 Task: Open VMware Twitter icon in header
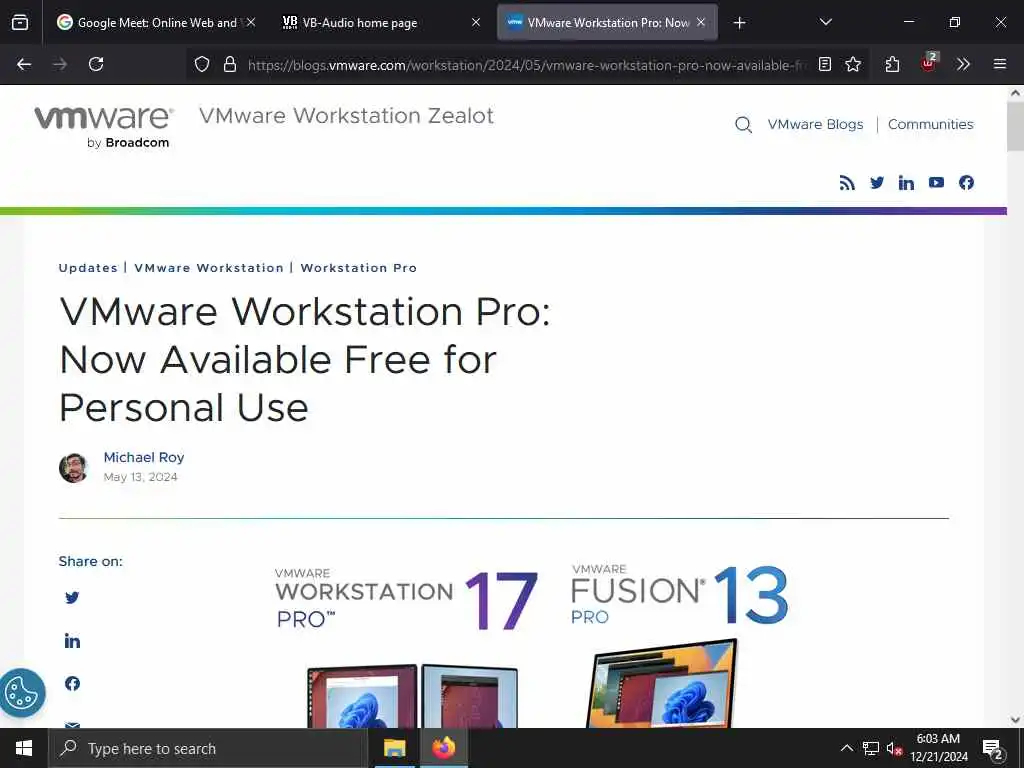(877, 183)
